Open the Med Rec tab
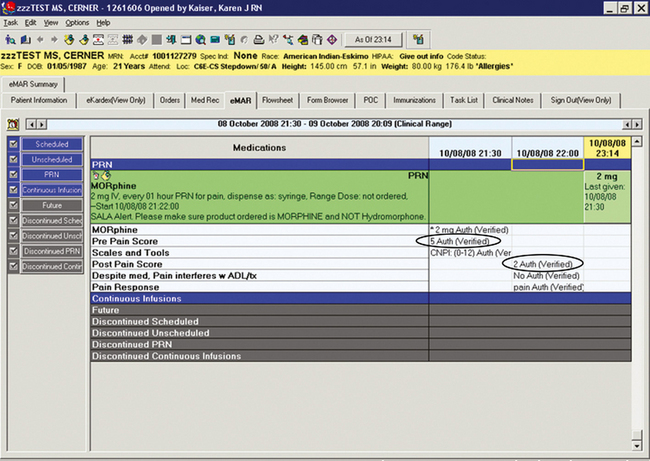Viewport: 650px width, 461px height. [205, 100]
